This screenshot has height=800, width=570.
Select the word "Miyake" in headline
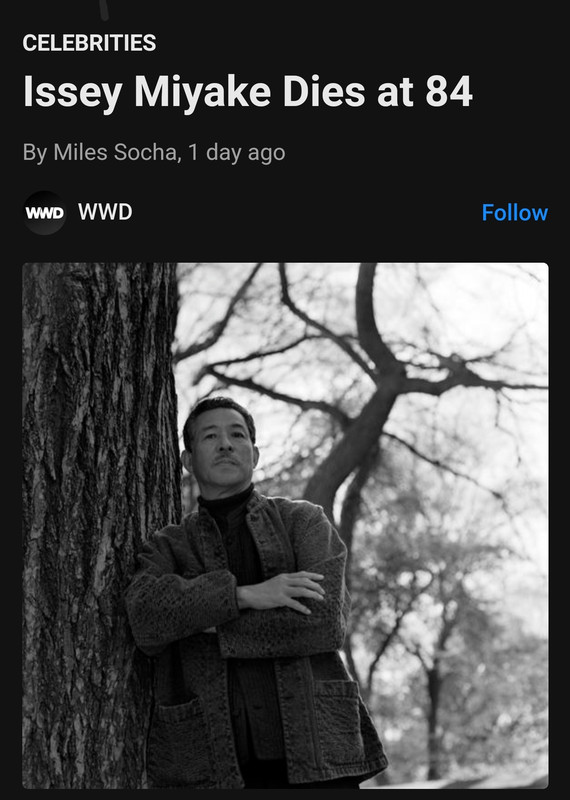click(x=202, y=93)
